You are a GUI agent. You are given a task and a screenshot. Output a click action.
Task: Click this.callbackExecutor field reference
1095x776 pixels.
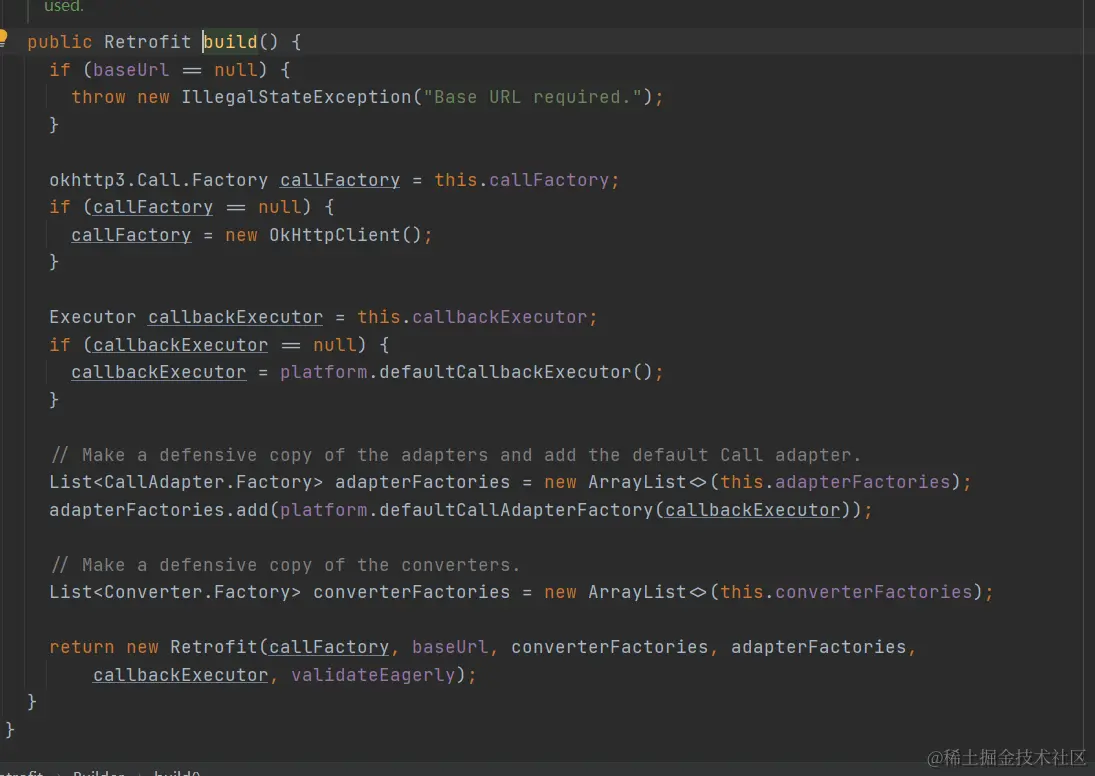[472, 317]
